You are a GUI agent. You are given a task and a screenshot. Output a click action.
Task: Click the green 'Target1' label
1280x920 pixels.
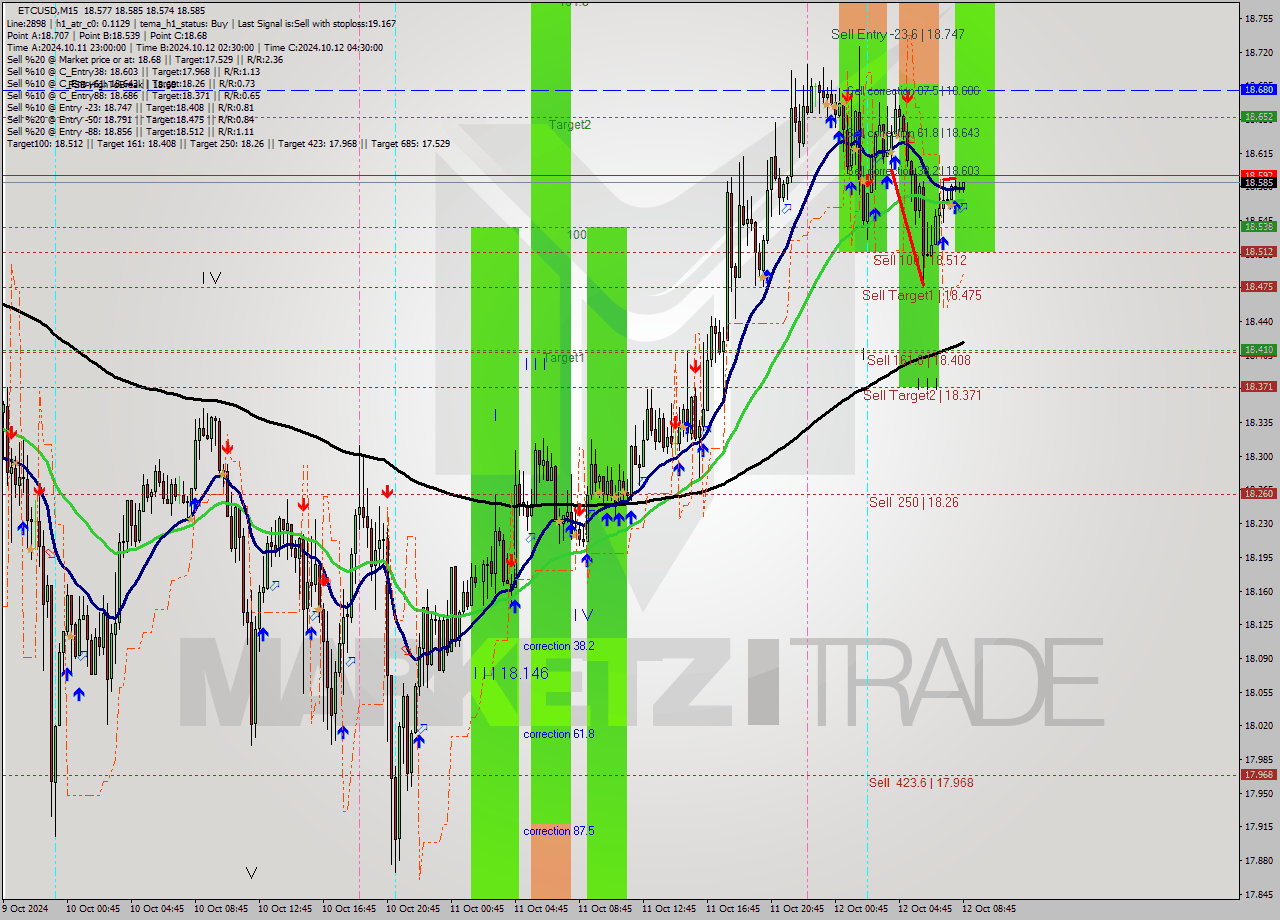click(x=565, y=357)
